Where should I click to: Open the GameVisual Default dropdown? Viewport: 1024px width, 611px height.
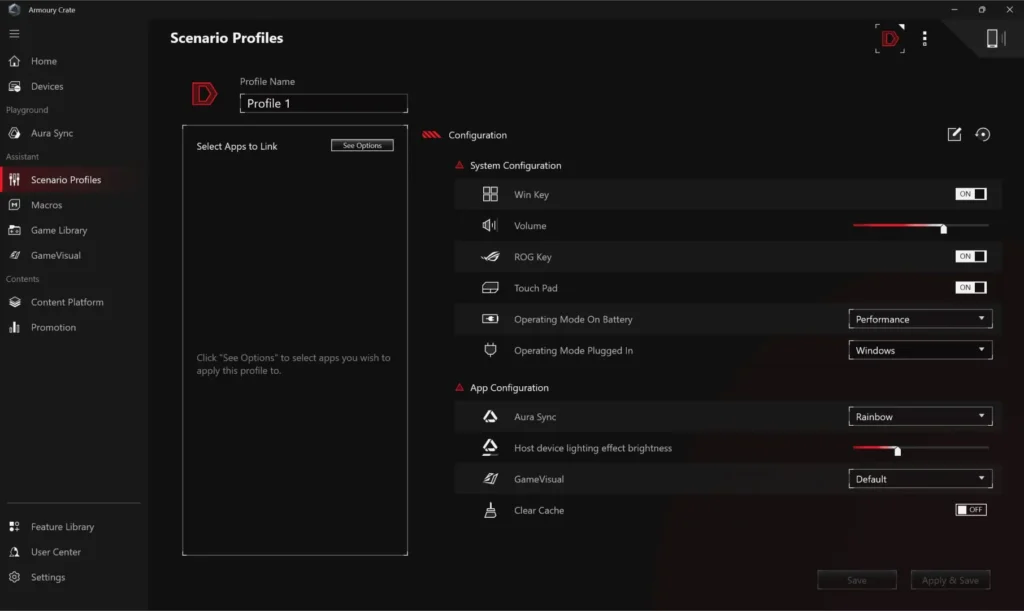coord(919,478)
